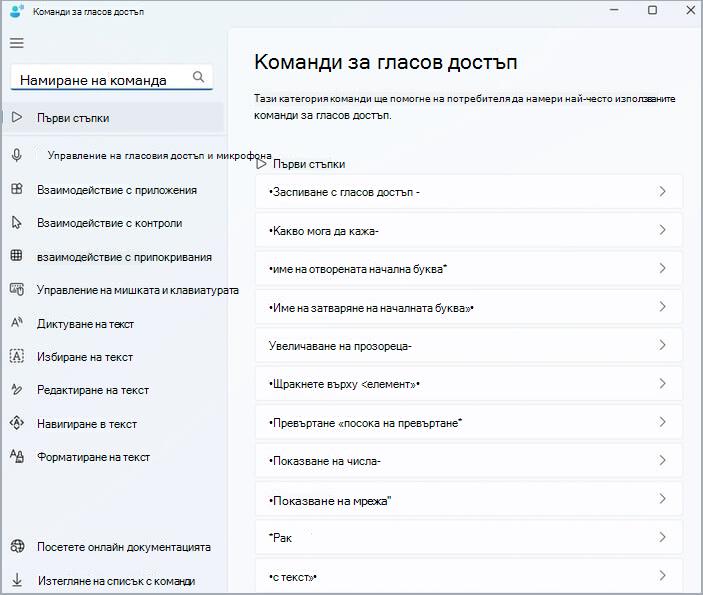Expand chevron on Име на затваряне на началната буква
Image resolution: width=703 pixels, height=595 pixels.
click(662, 307)
